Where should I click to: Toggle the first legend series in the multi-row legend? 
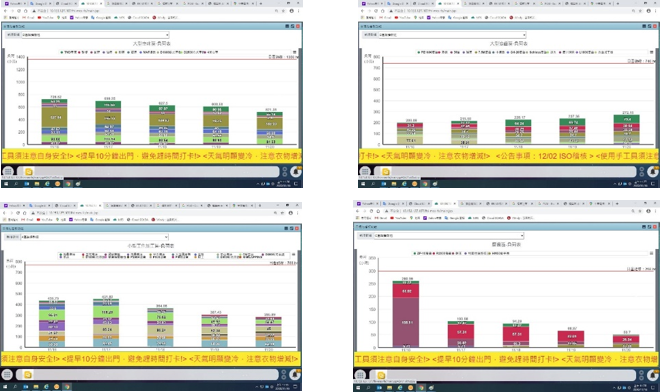click(x=67, y=255)
